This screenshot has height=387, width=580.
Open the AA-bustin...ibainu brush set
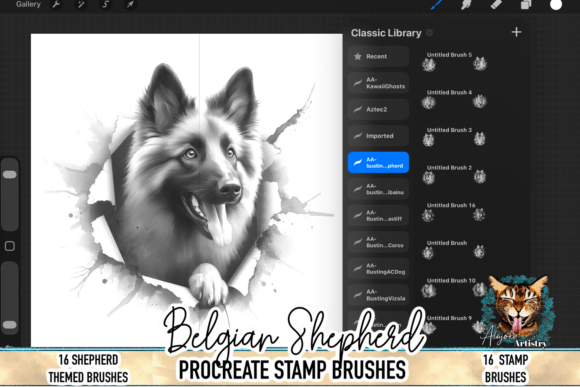(378, 189)
